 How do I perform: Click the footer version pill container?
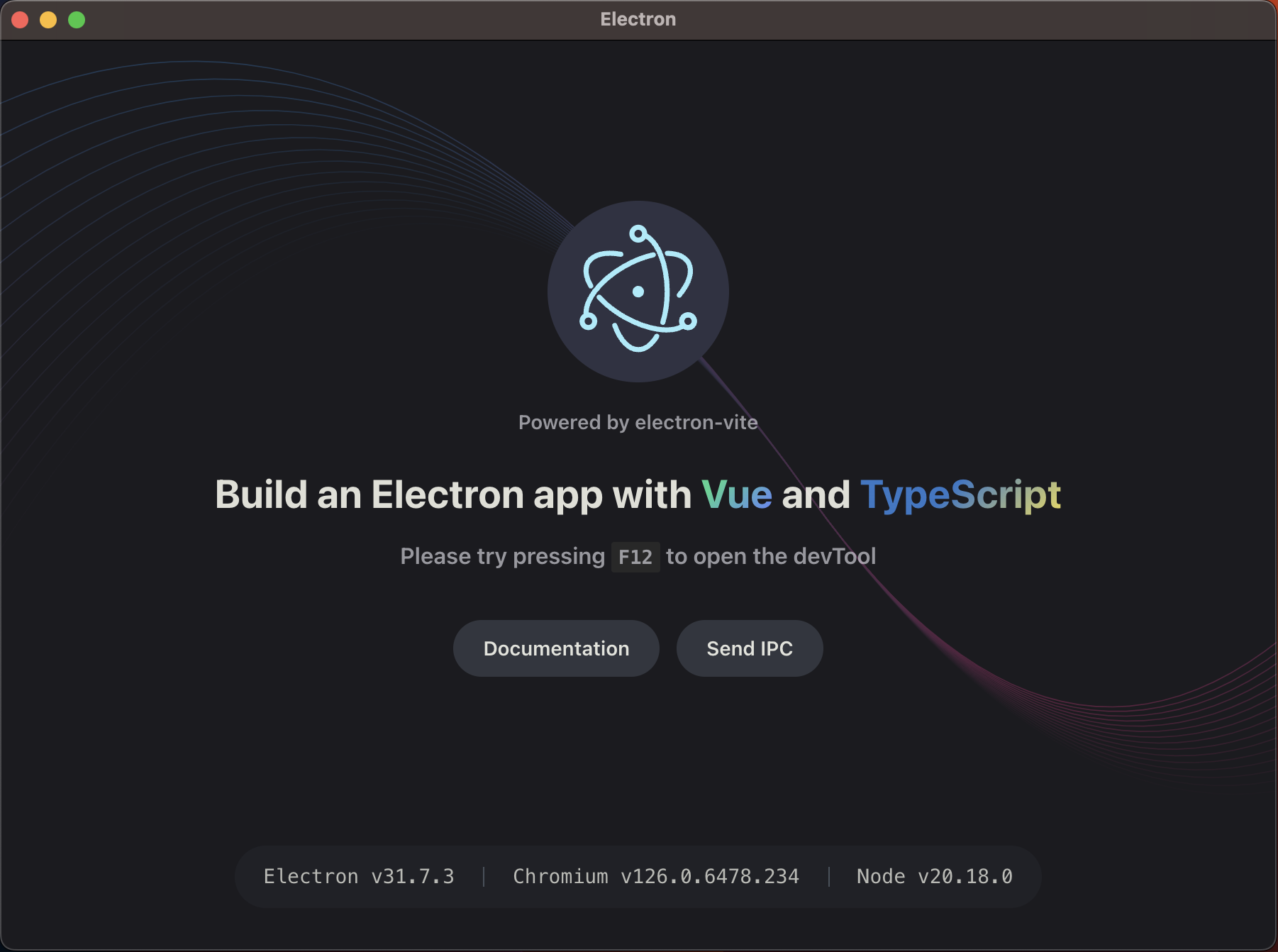(x=638, y=876)
